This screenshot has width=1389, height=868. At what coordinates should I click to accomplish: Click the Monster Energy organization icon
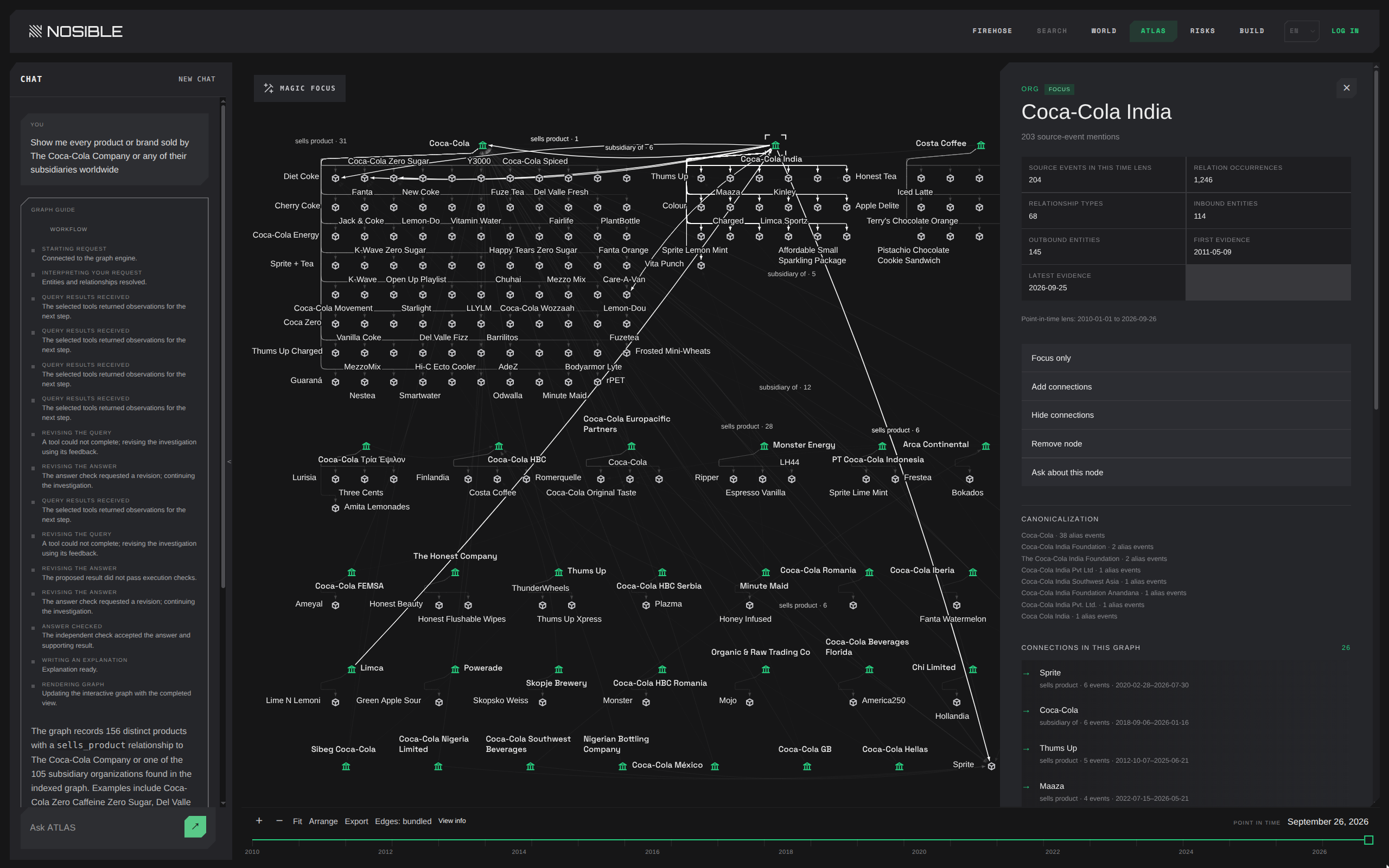pos(764,446)
